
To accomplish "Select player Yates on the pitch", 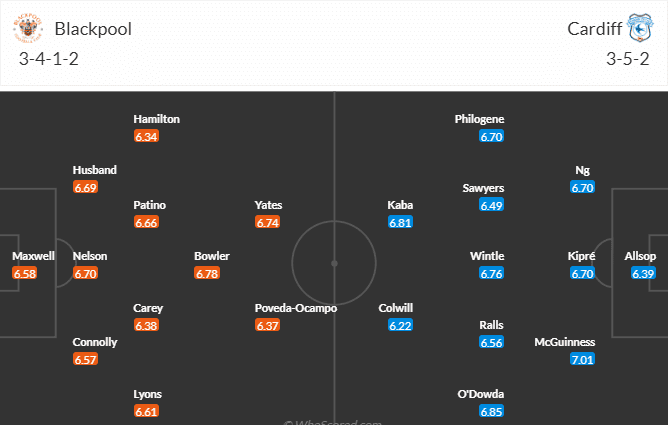I will pyautogui.click(x=268, y=205).
